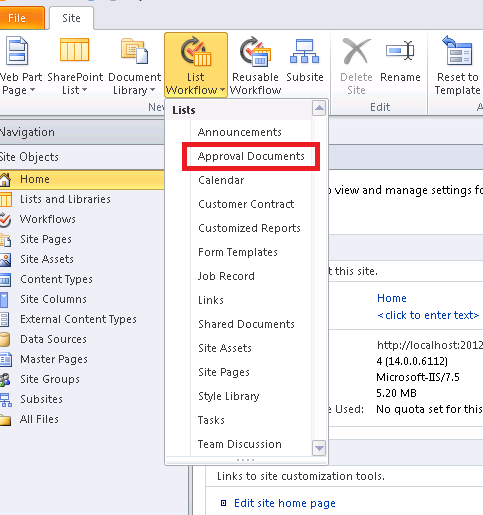Open Data Sources in navigation pane
Image resolution: width=483 pixels, height=515 pixels.
(53, 339)
